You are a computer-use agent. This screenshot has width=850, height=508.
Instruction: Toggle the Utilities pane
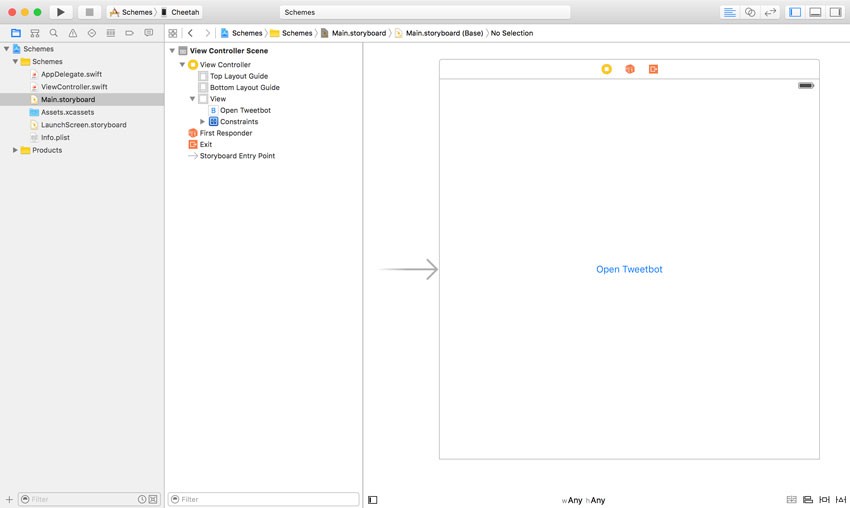[835, 12]
